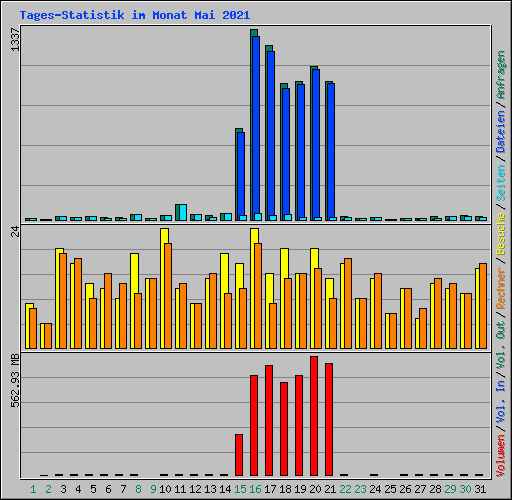Select the cyan pages bar for day 11
The image size is (512, 500).
tap(183, 212)
